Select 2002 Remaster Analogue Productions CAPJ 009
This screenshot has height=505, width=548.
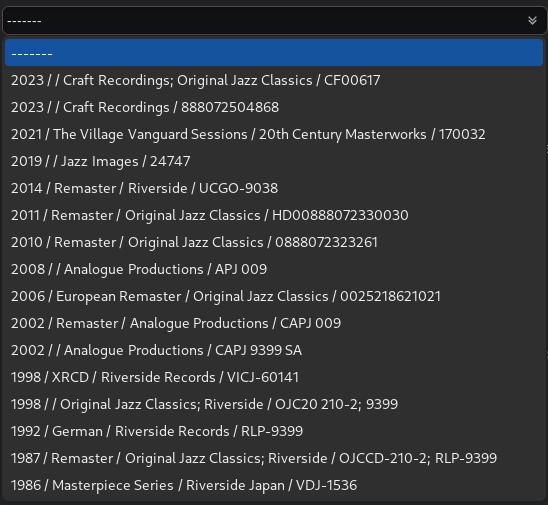(274, 323)
